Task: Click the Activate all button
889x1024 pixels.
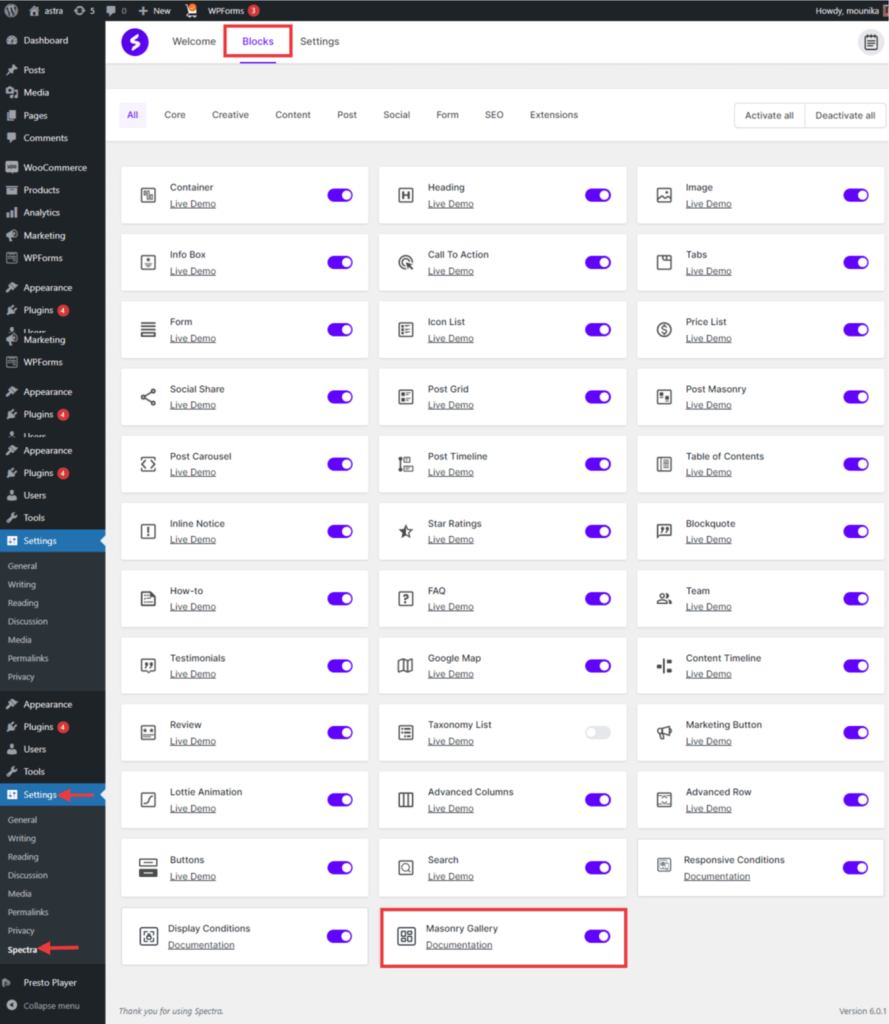Action: coord(769,116)
